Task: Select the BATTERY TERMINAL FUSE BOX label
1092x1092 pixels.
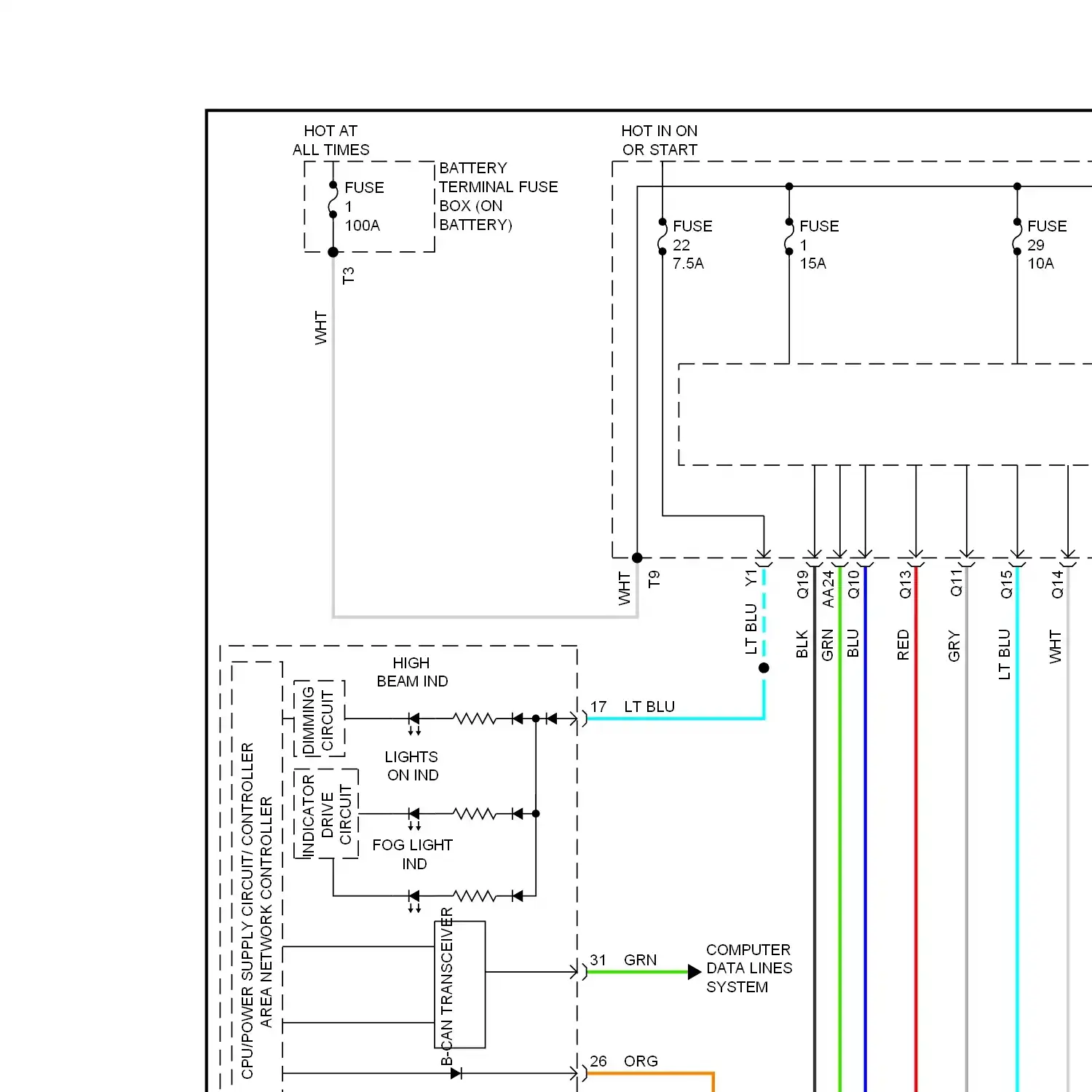Action: [499, 197]
